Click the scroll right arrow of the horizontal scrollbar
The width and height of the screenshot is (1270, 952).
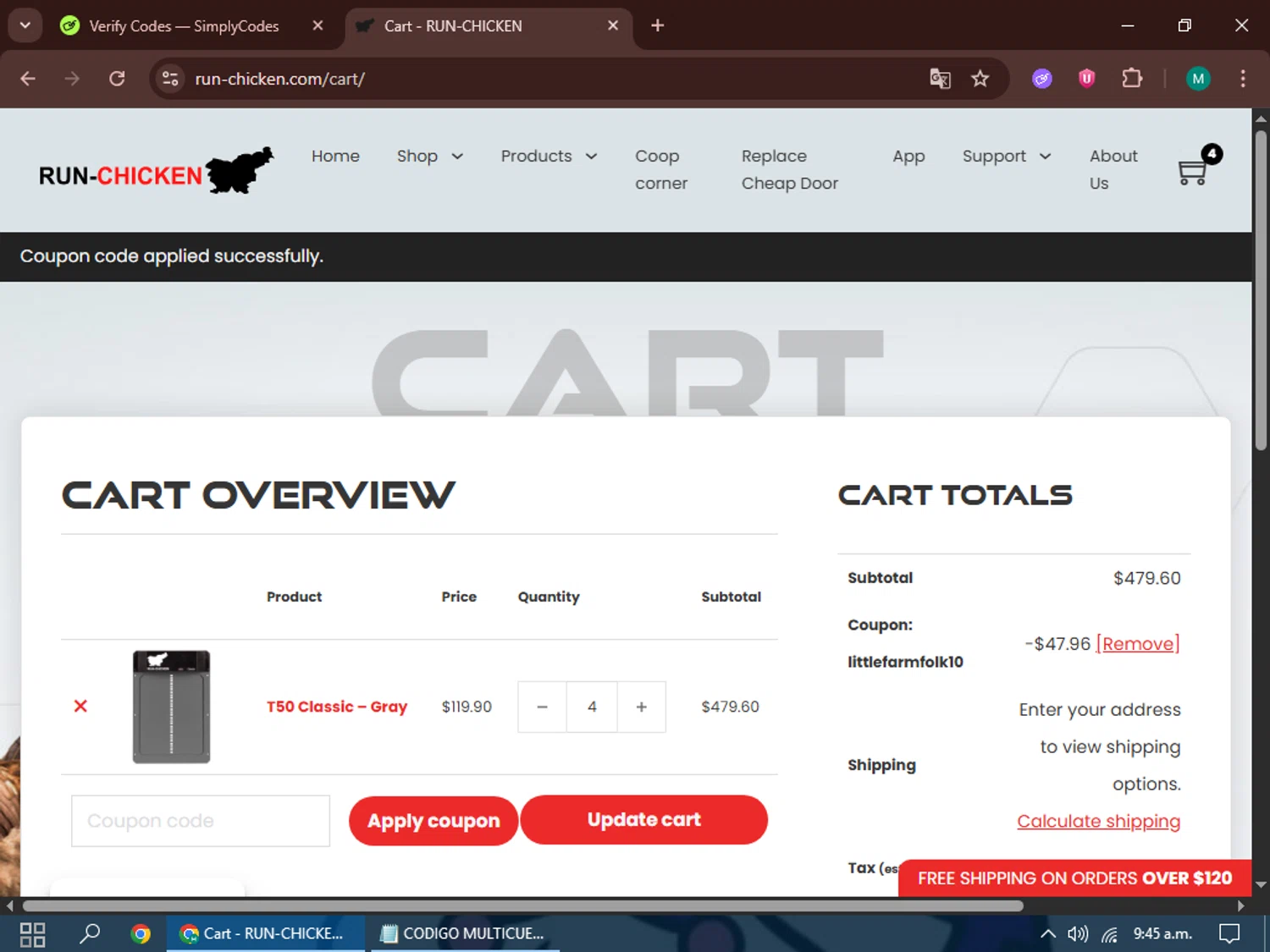1241,905
